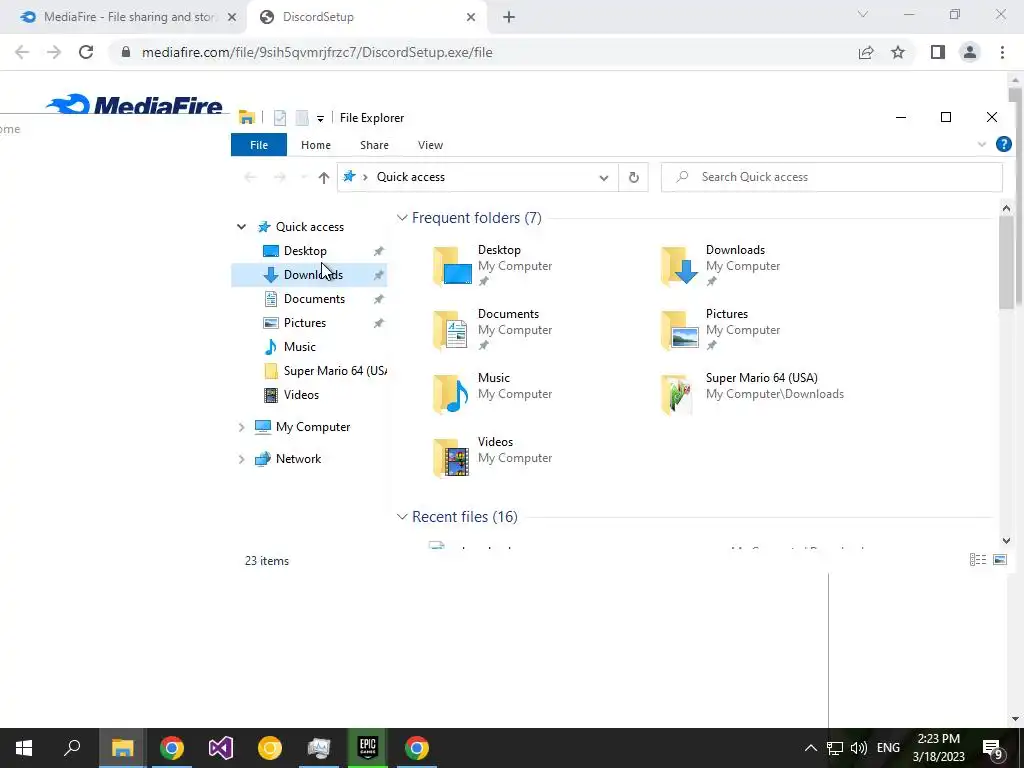Screen dimensions: 1024x768
Task: Open the Windows Start menu
Action: (x=24, y=748)
